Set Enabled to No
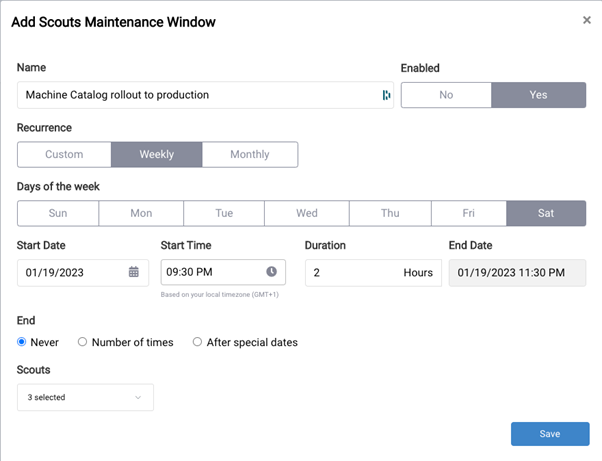Screen dimensions: 602x461 (x=446, y=95)
